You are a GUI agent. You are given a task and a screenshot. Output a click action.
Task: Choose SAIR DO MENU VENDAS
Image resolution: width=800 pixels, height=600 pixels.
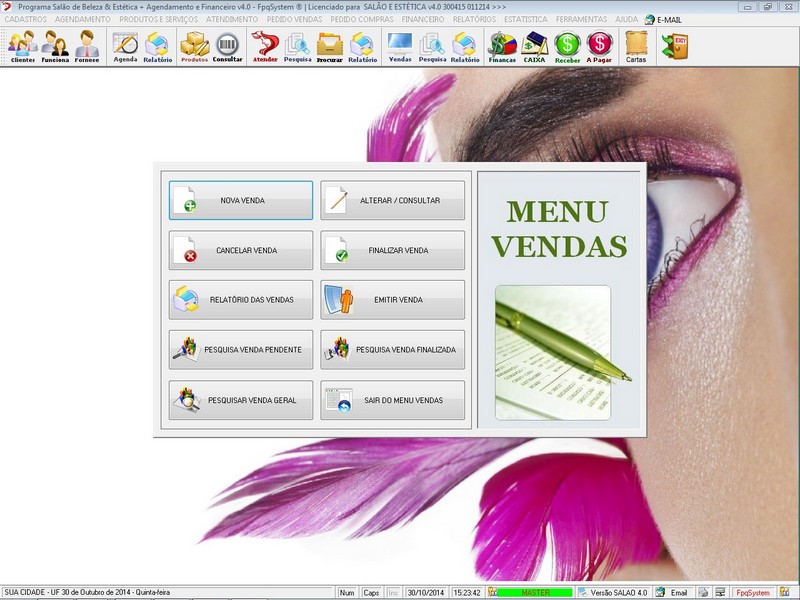[x=392, y=400]
